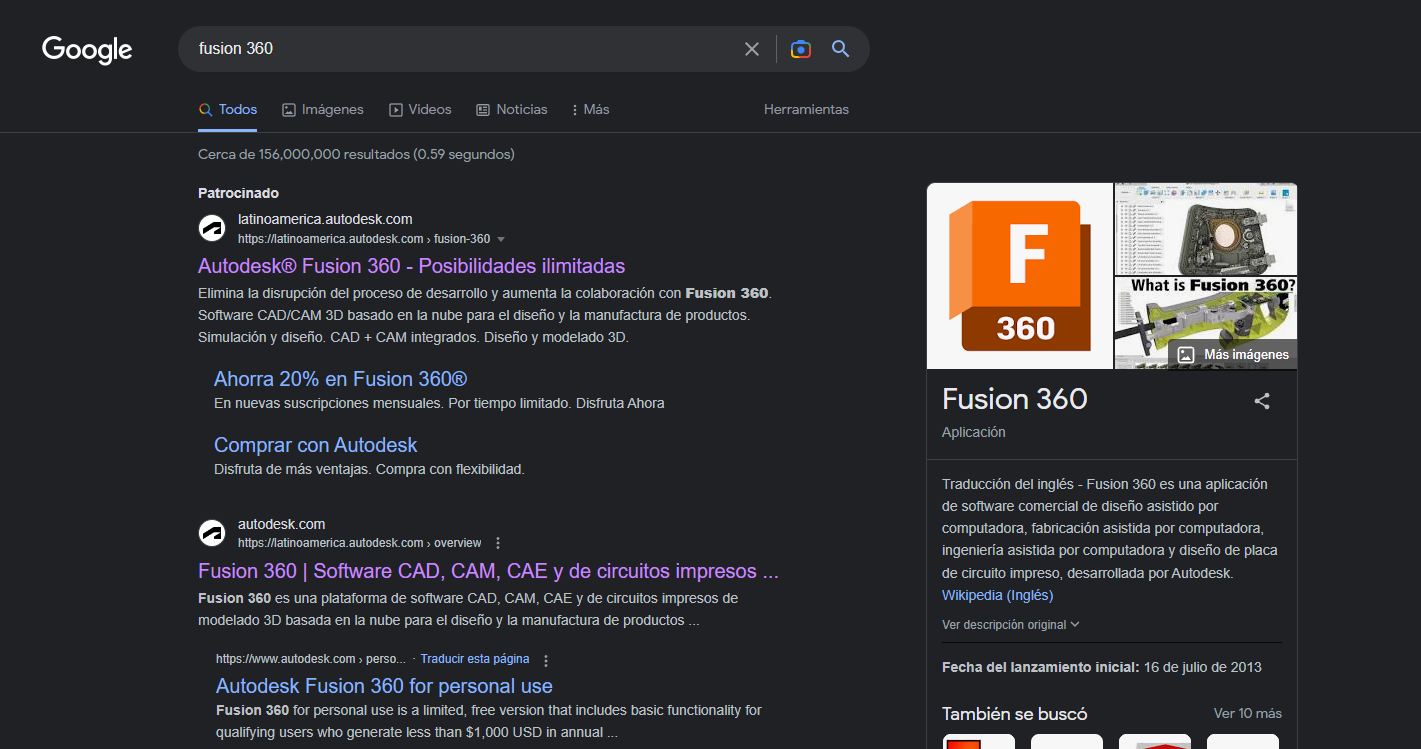
Task: Click Fusion 360 title in knowledge panel
Action: tap(1015, 399)
